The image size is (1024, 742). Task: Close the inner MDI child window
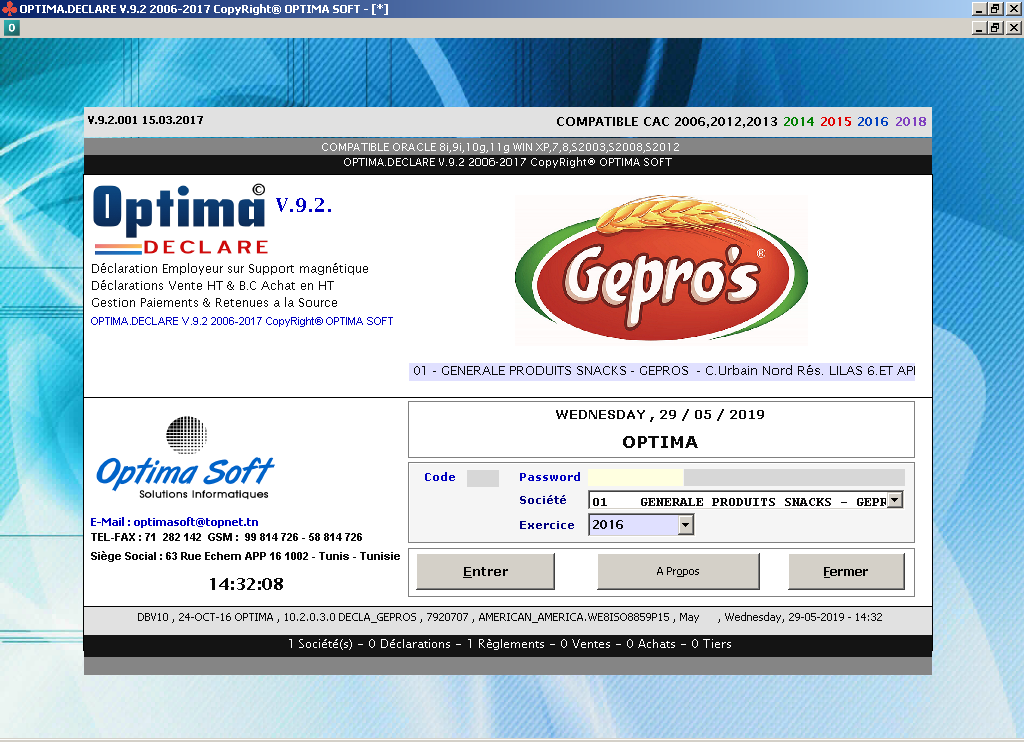[x=1013, y=27]
